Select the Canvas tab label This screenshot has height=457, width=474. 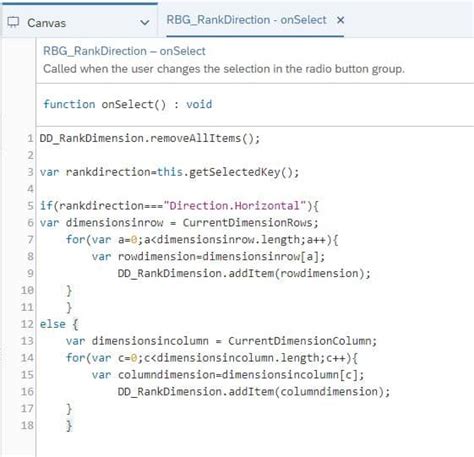[x=46, y=23]
